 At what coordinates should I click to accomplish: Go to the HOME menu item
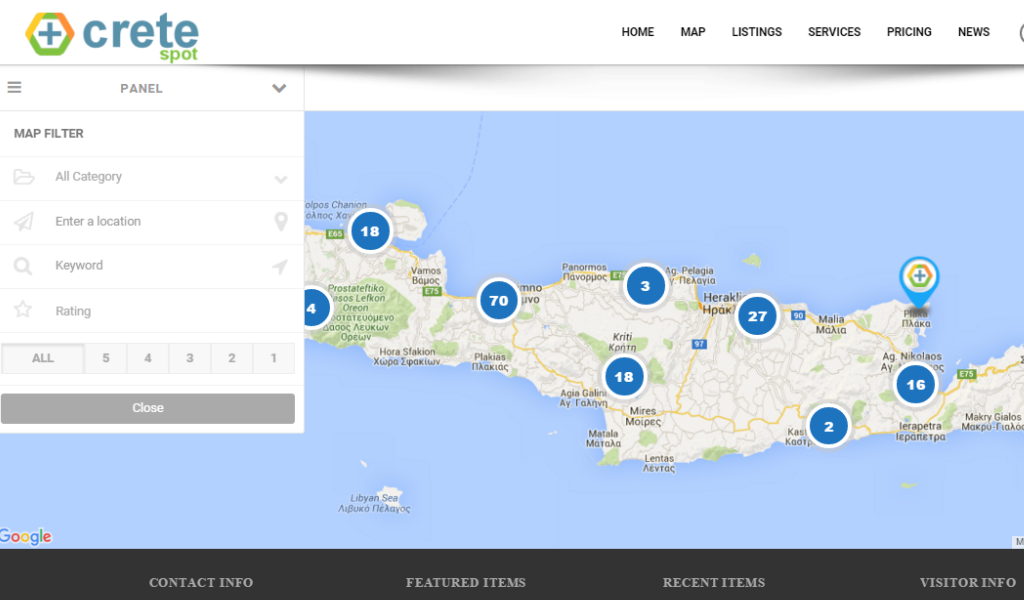pos(637,32)
